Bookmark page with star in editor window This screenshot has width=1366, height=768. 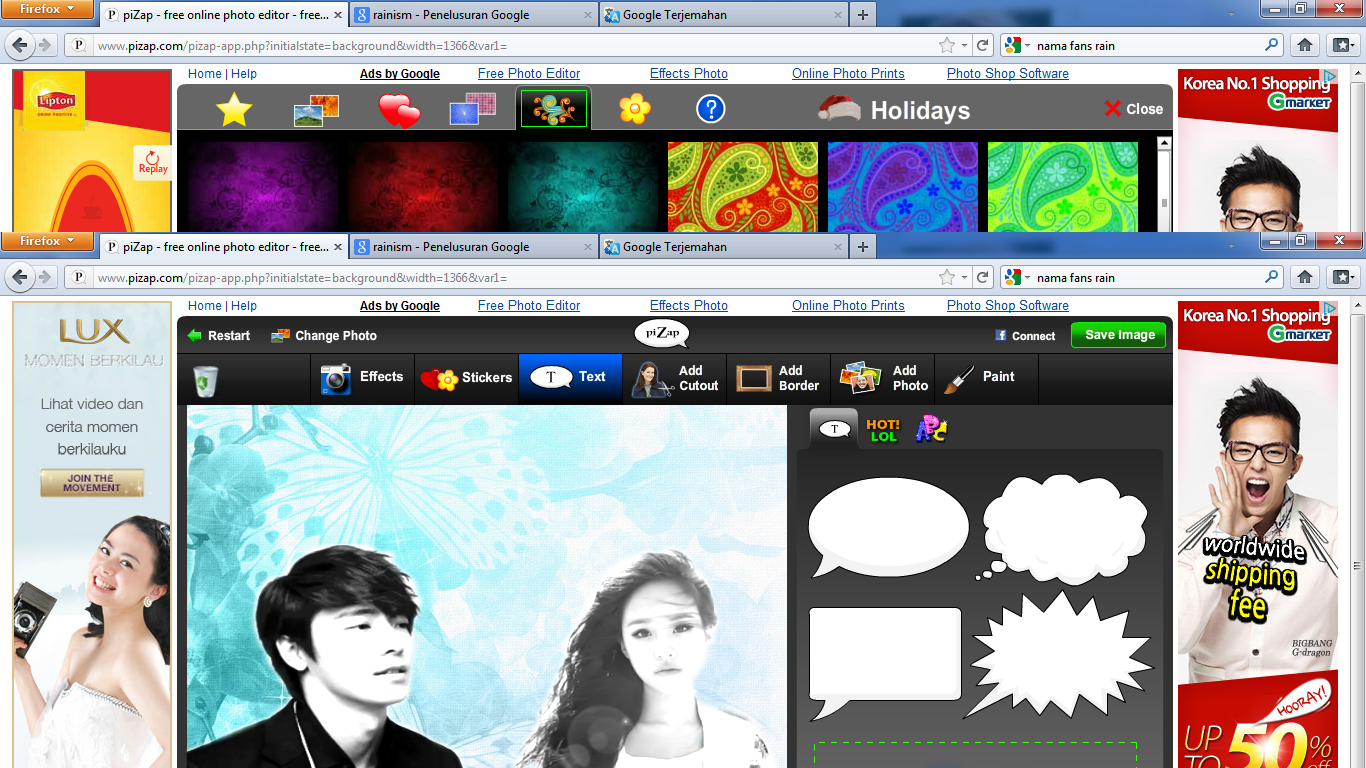(x=946, y=278)
